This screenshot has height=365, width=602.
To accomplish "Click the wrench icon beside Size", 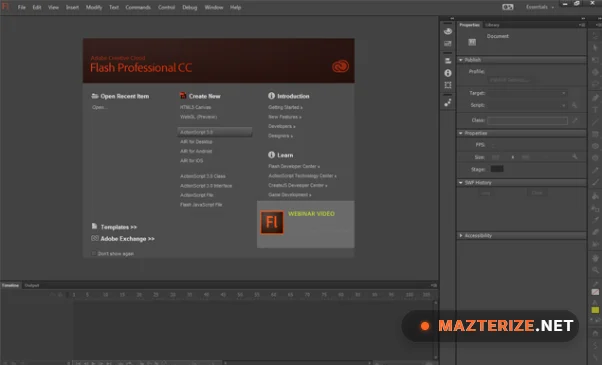I will click(574, 157).
